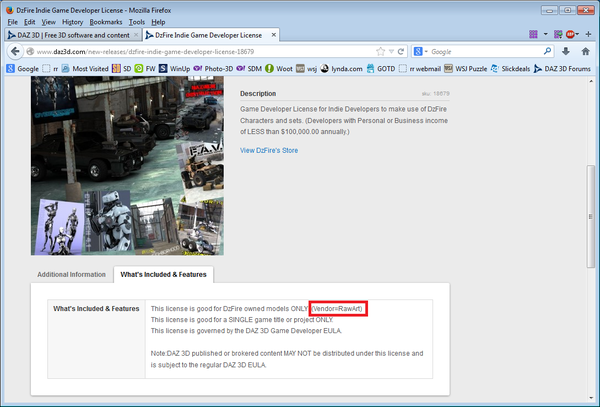The width and height of the screenshot is (600, 407).
Task: Open the Google bookmark
Action: point(23,68)
